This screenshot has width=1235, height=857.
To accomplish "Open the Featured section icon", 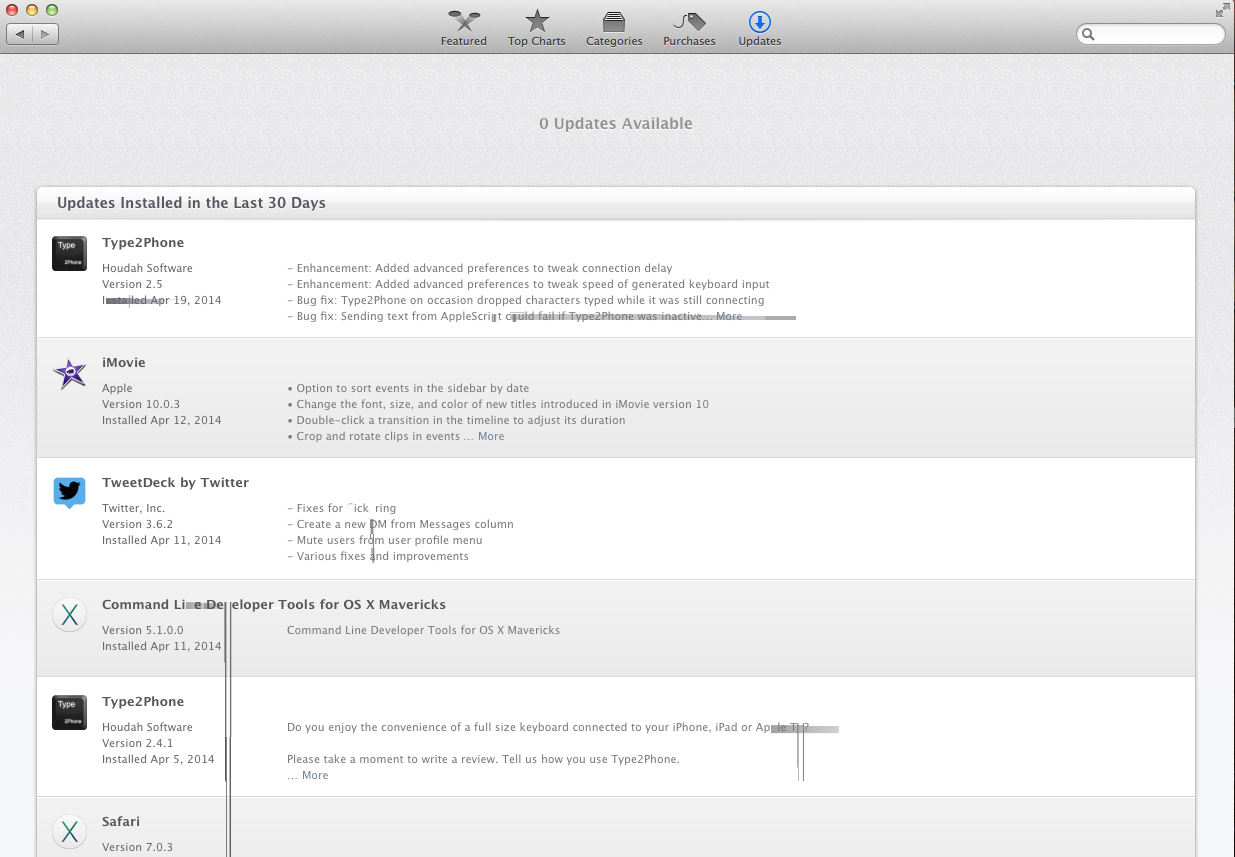I will click(463, 21).
